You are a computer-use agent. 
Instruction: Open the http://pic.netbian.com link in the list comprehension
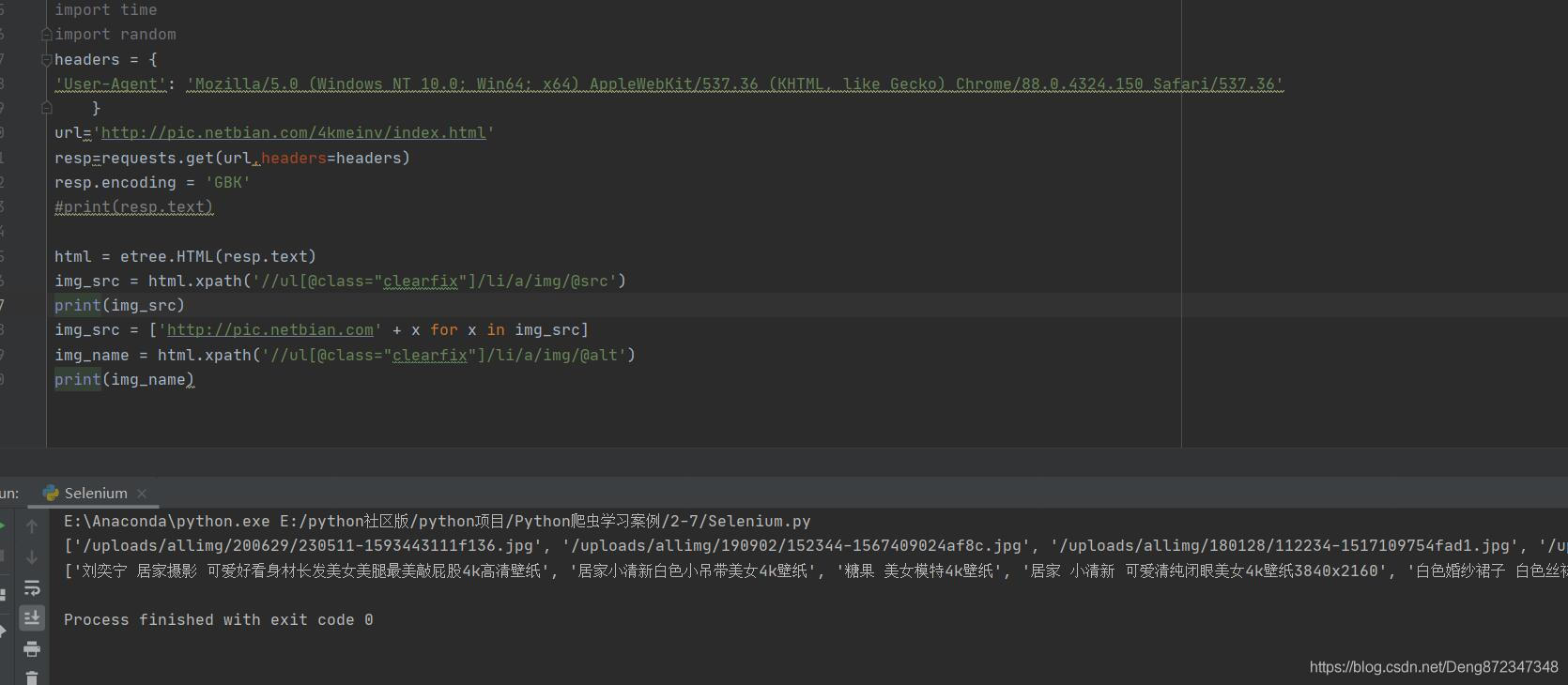pyautogui.click(x=270, y=330)
